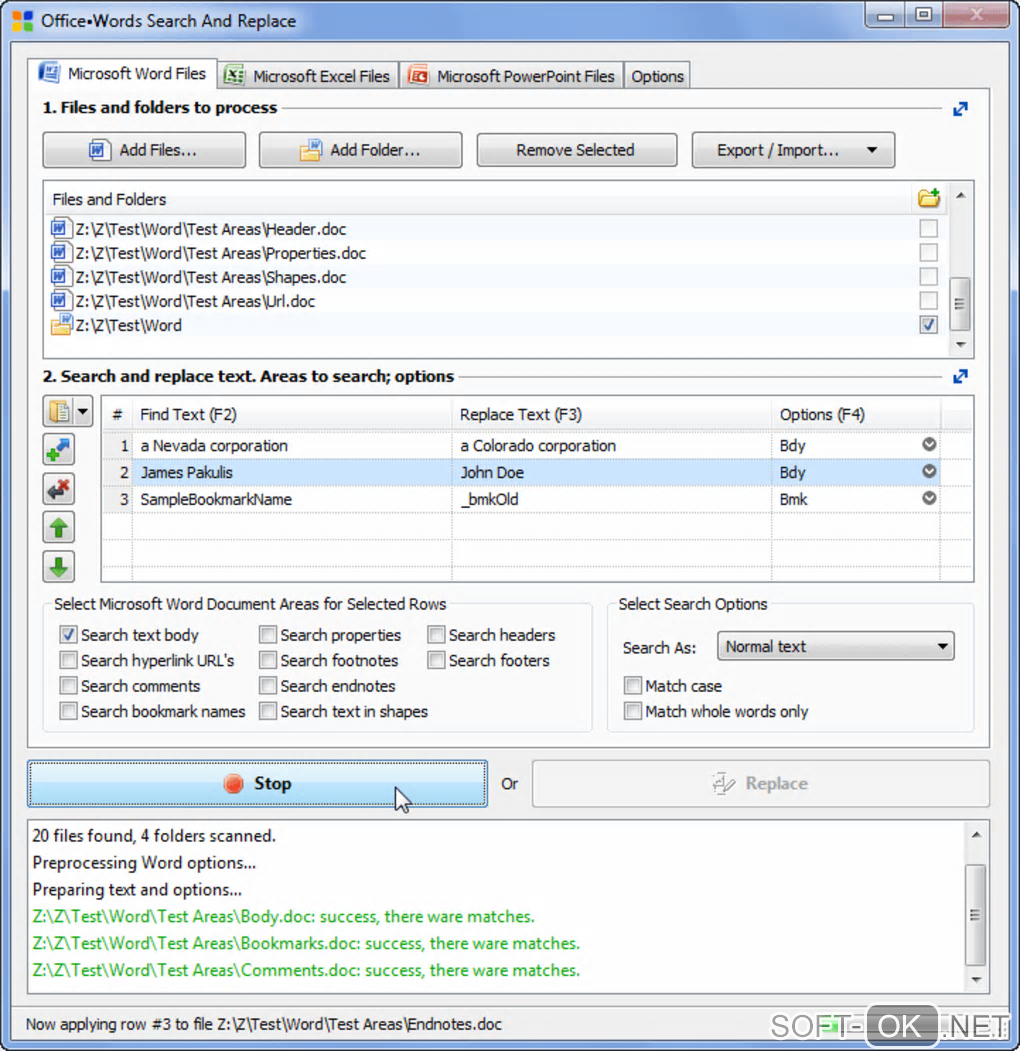Image resolution: width=1020 pixels, height=1051 pixels.
Task: Uncheck the Z:\Z\Test\Word folder checkbox
Action: 928,325
